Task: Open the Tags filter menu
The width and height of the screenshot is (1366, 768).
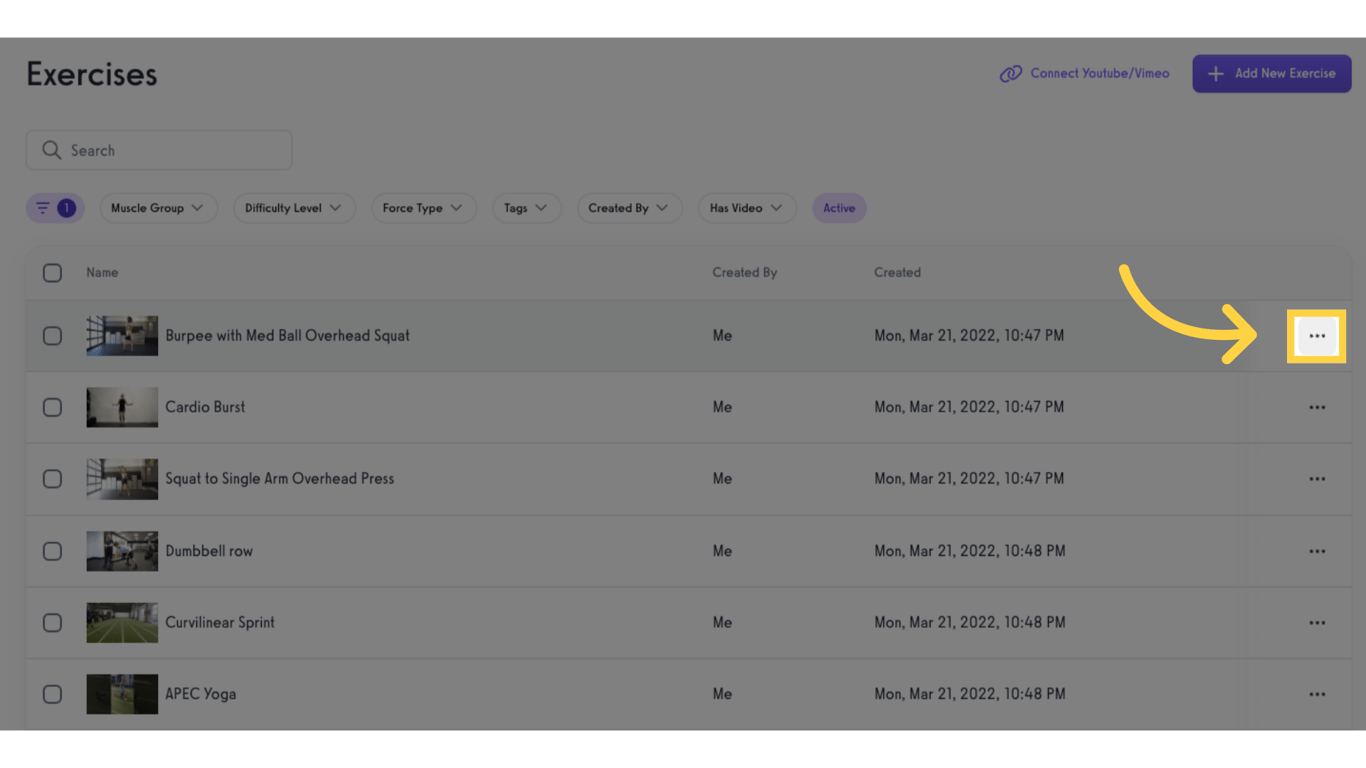Action: pos(526,208)
